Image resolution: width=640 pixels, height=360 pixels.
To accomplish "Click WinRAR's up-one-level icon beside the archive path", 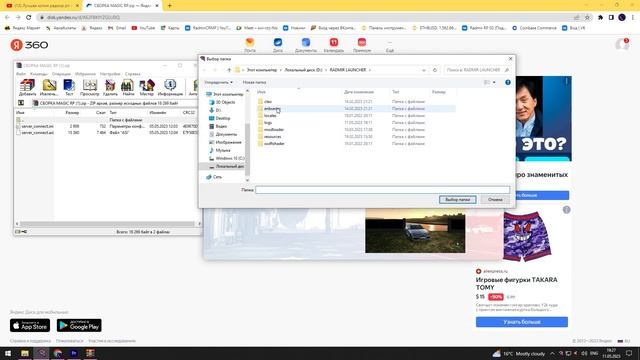I will pos(21,103).
